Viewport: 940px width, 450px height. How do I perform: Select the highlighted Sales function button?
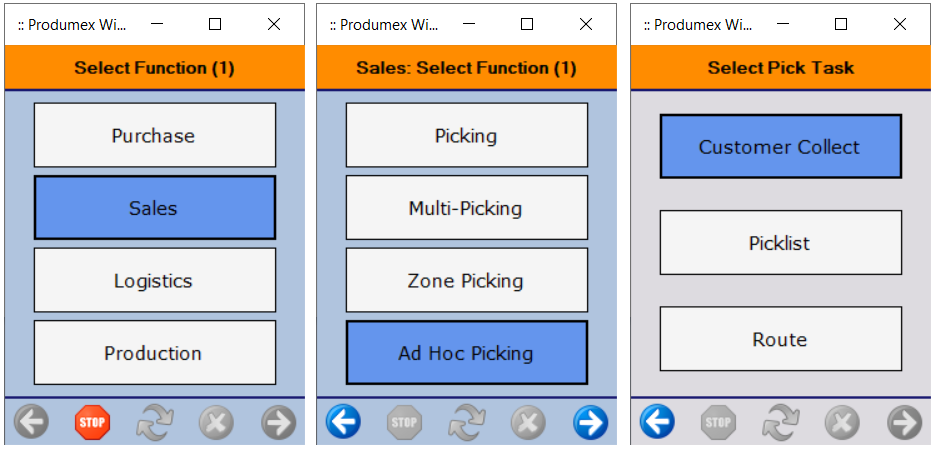click(154, 208)
